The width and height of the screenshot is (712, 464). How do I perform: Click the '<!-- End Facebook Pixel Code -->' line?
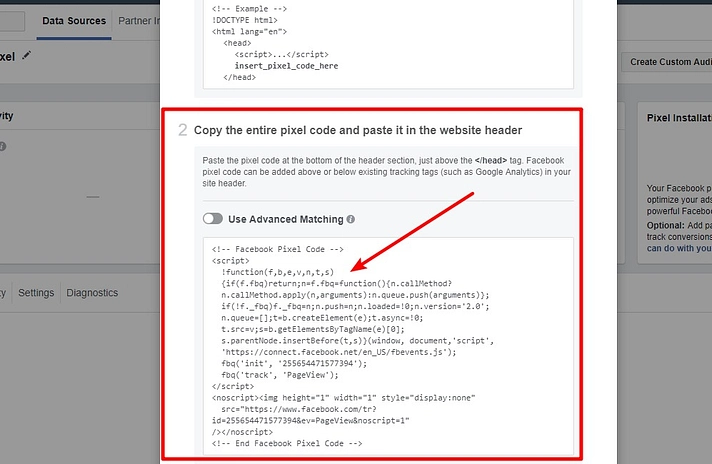tap(287, 444)
